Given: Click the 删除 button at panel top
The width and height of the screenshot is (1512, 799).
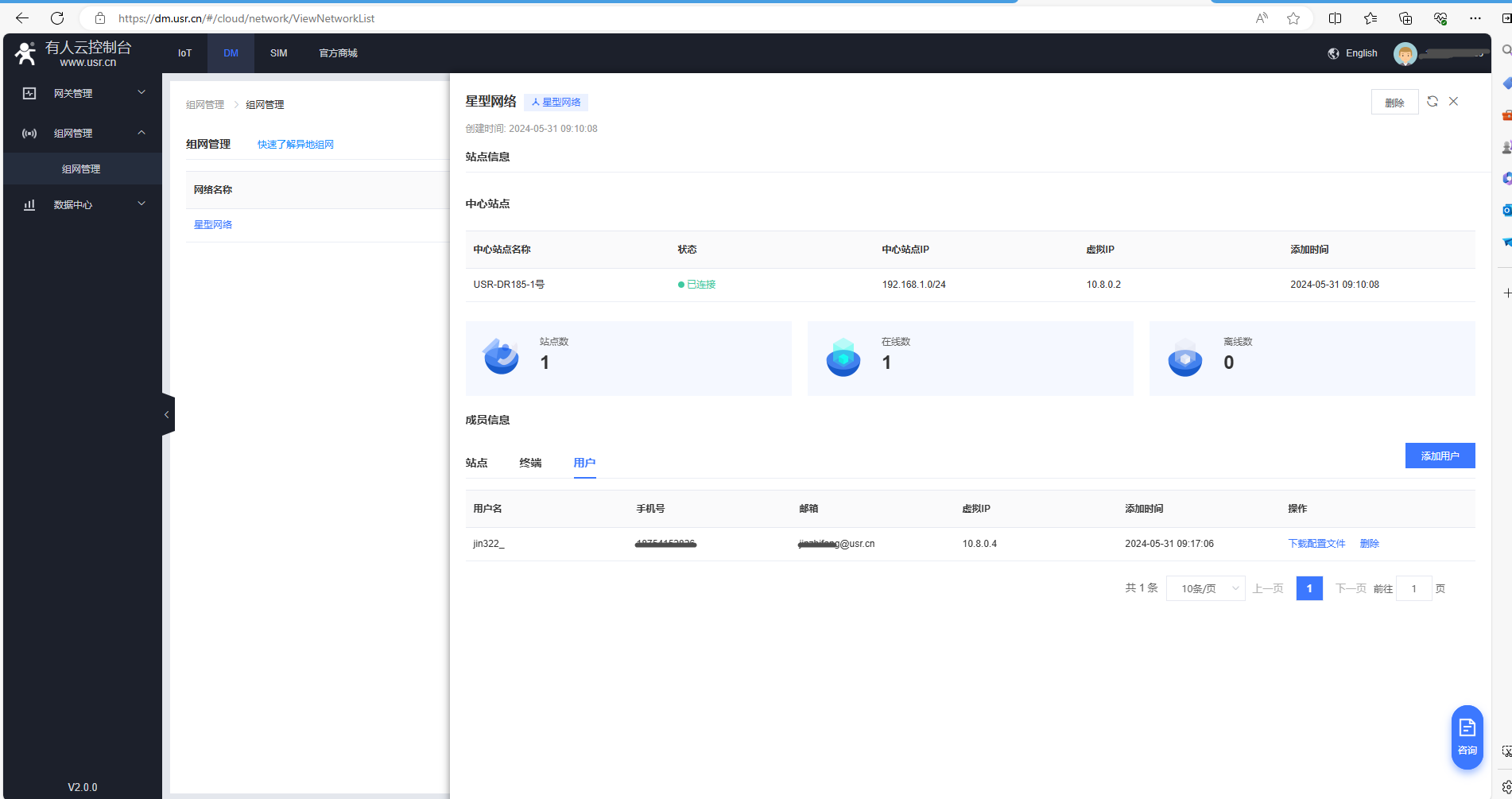Looking at the screenshot, I should [1394, 103].
